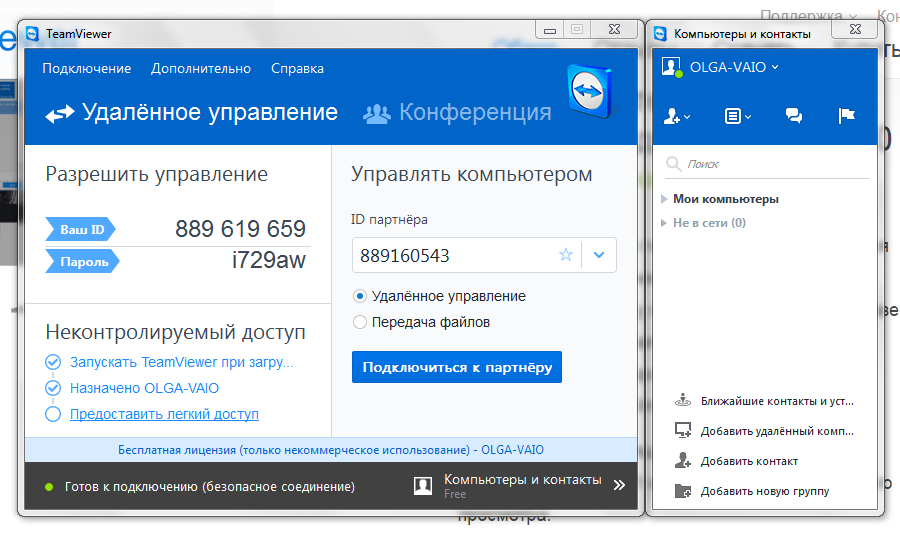This screenshot has width=900, height=541.
Task: Open the Дополнительно menu
Action: pyautogui.click(x=201, y=68)
